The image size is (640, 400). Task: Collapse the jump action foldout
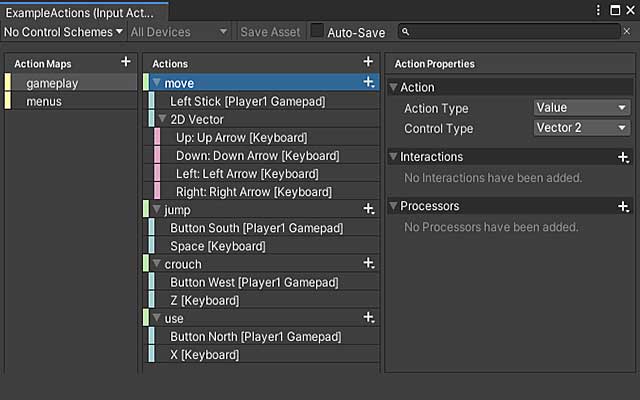(156, 209)
